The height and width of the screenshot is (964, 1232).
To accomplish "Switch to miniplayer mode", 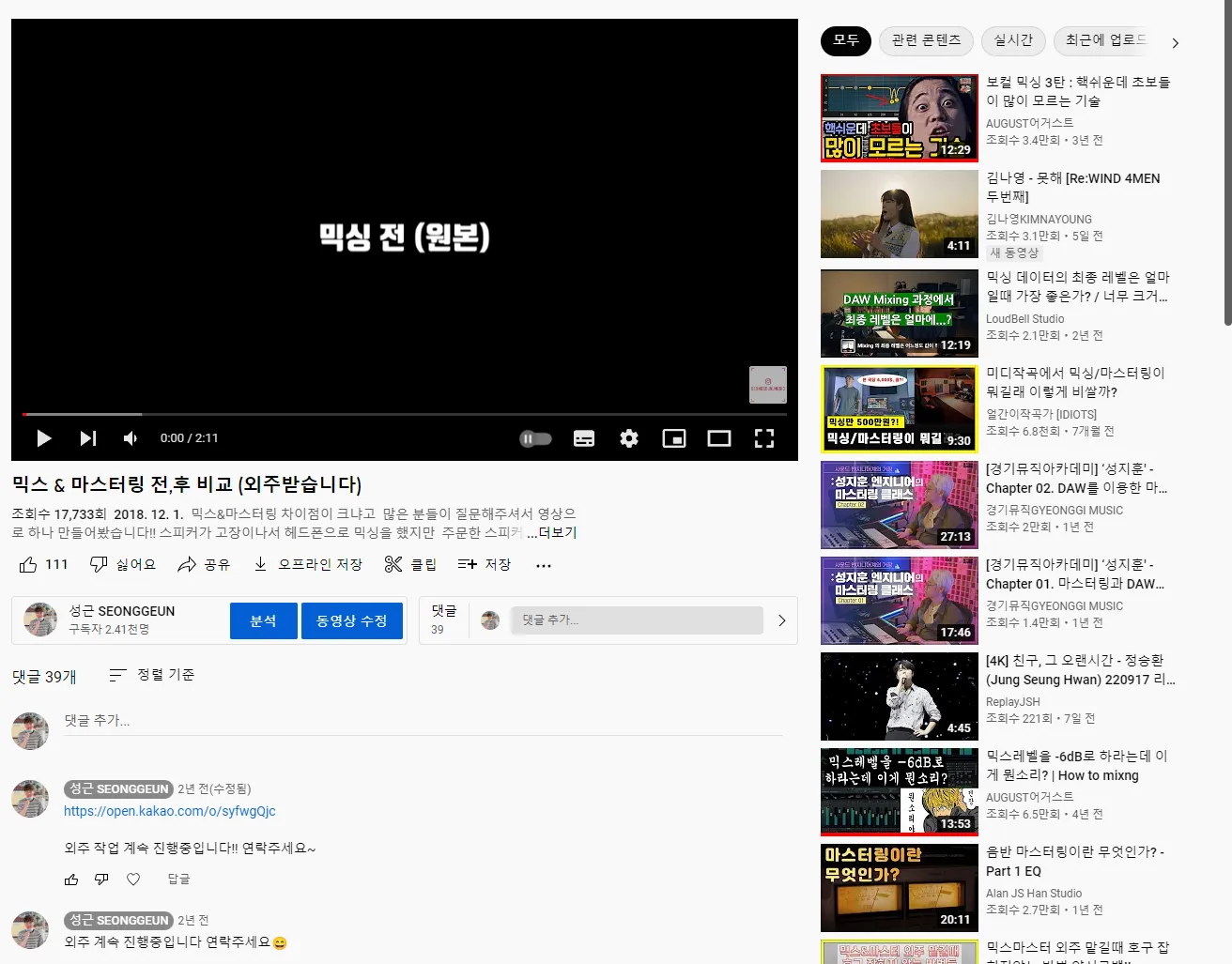I will click(x=673, y=437).
